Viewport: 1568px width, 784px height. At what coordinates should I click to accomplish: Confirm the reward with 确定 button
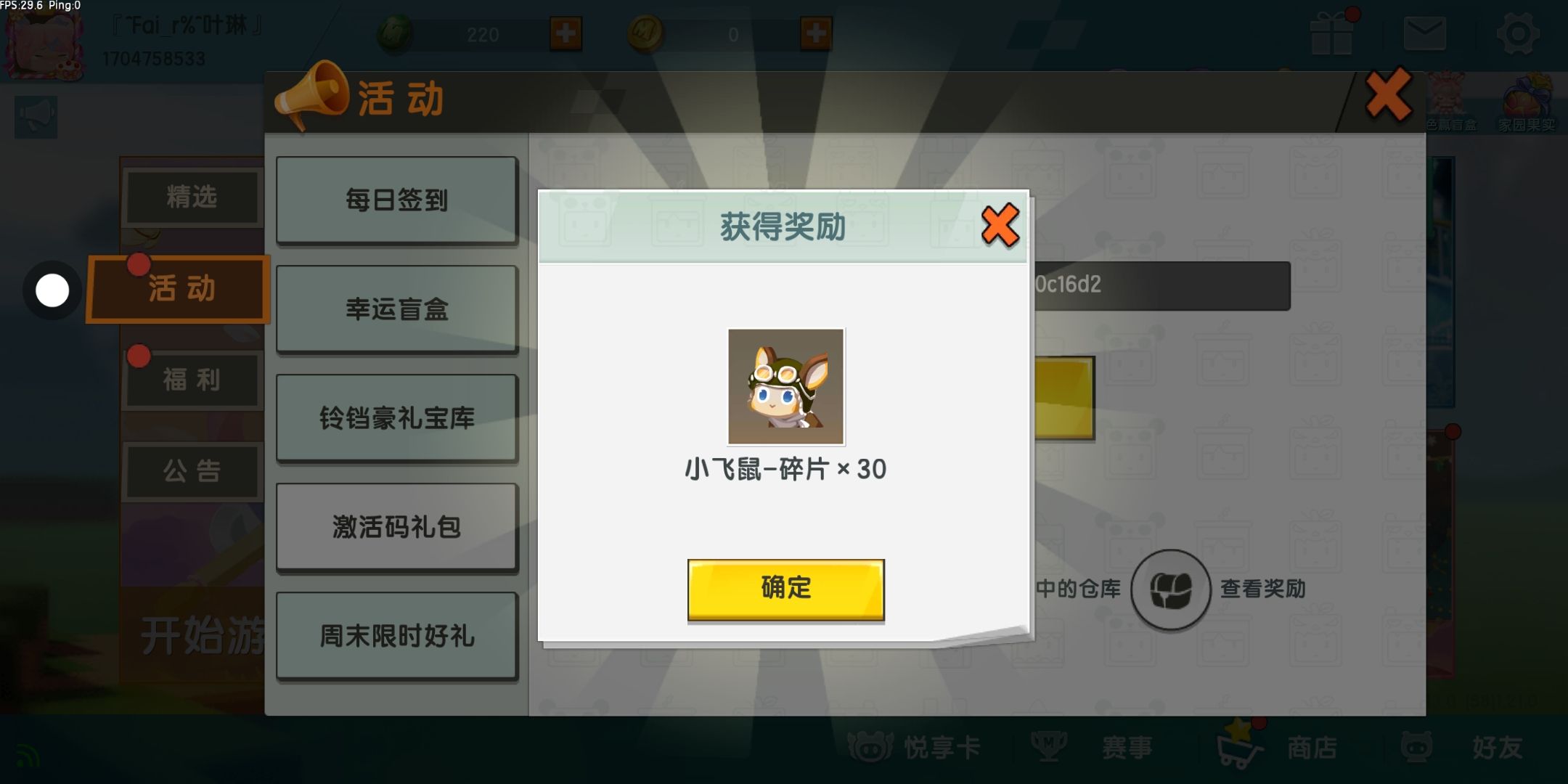click(785, 589)
